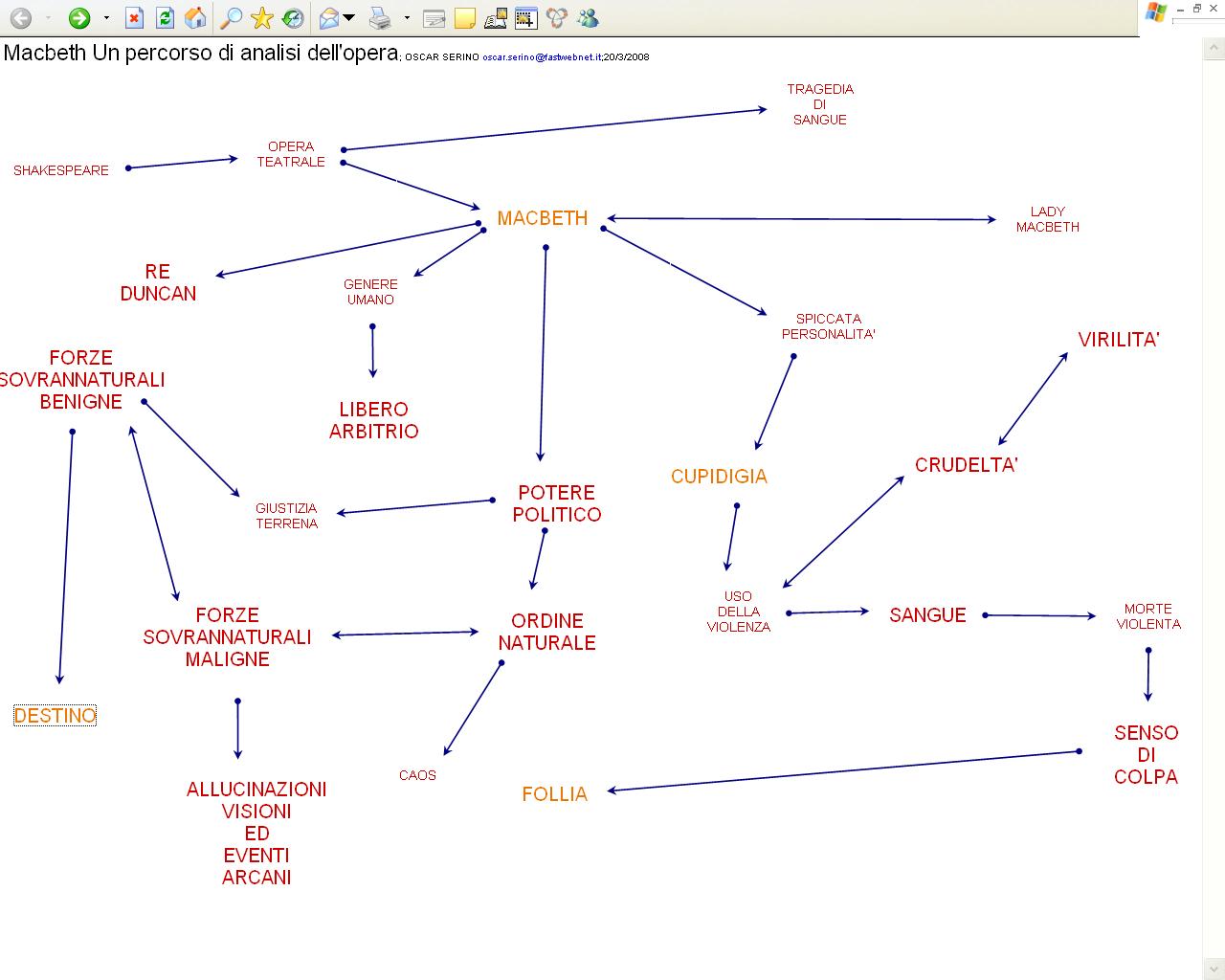Select the DESTINO node in the map
This screenshot has height=980, width=1225.
tap(55, 716)
